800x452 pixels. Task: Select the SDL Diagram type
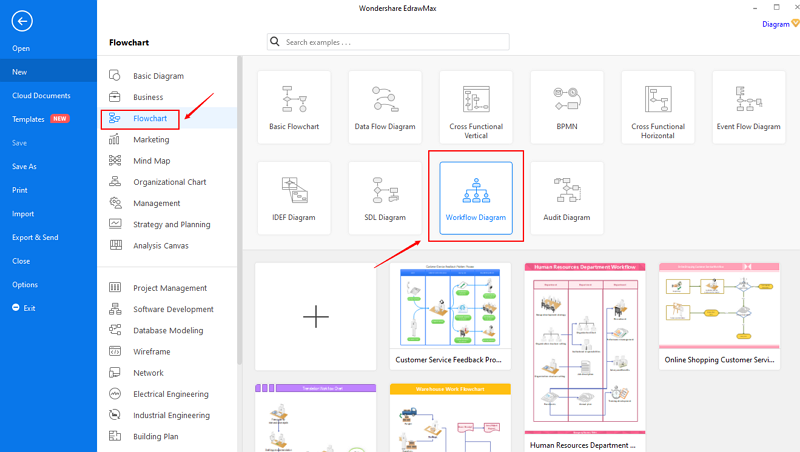click(385, 198)
